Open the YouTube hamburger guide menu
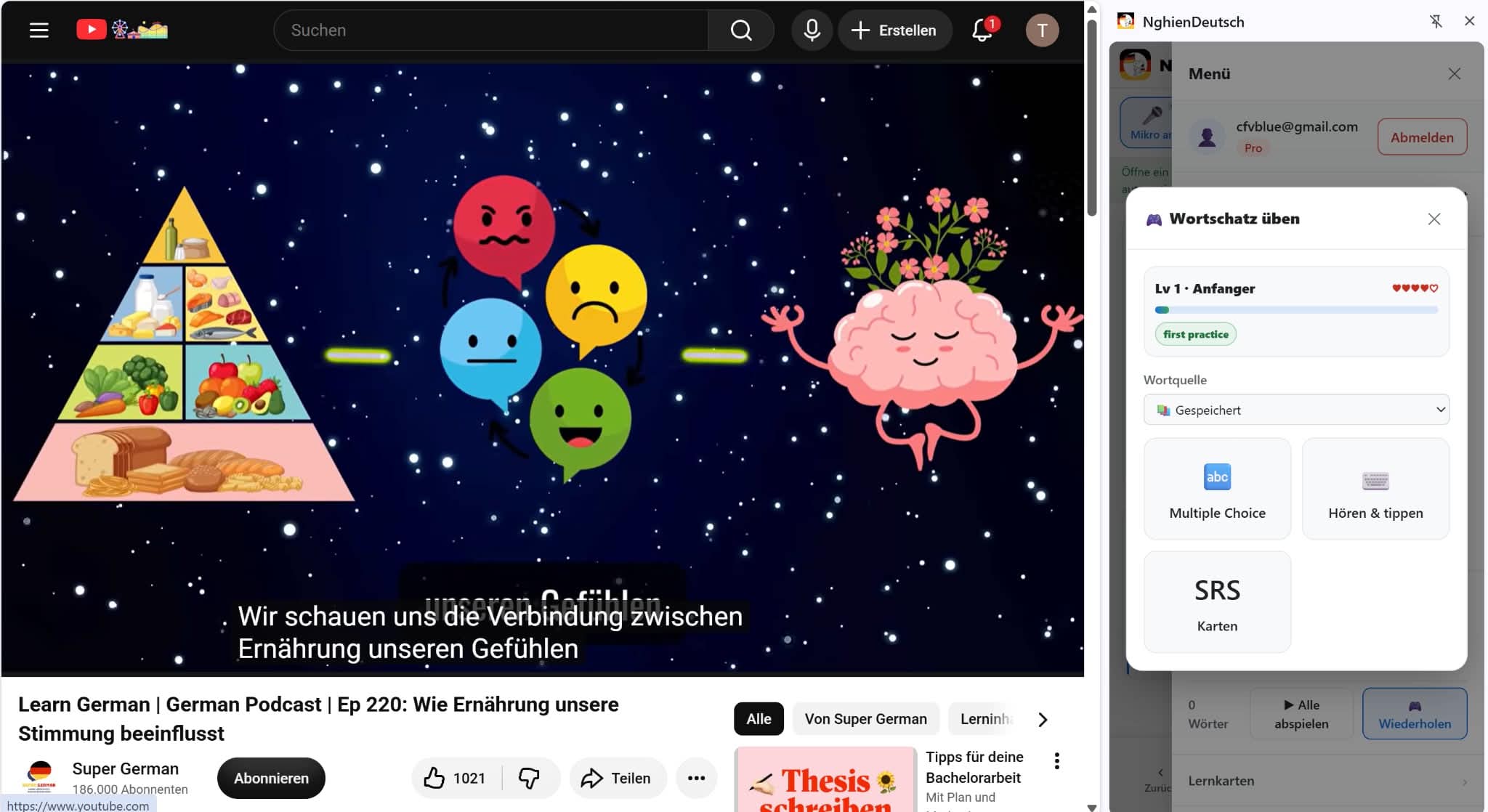This screenshot has width=1488, height=812. pos(39,30)
